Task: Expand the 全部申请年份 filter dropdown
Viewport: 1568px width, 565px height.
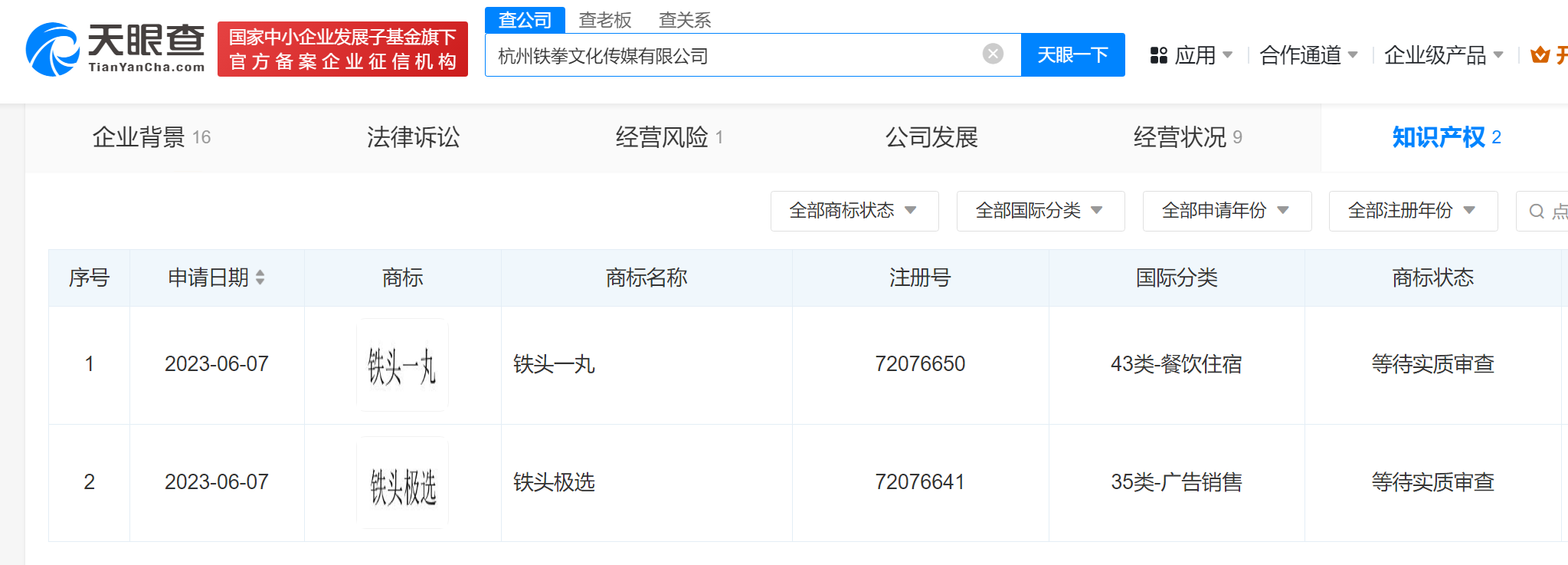Action: click(x=1226, y=211)
